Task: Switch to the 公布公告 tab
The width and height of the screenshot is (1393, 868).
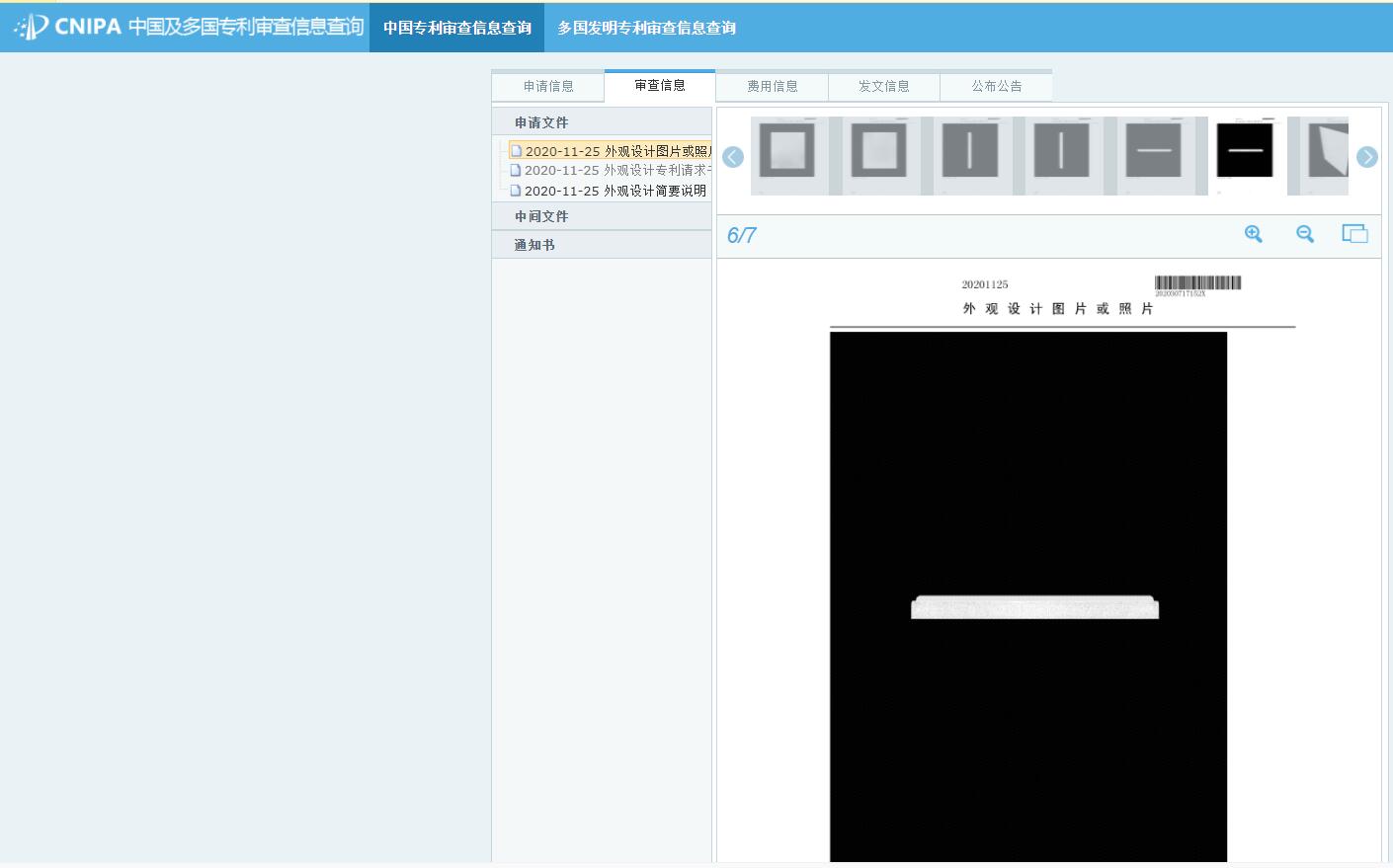Action: click(x=996, y=86)
